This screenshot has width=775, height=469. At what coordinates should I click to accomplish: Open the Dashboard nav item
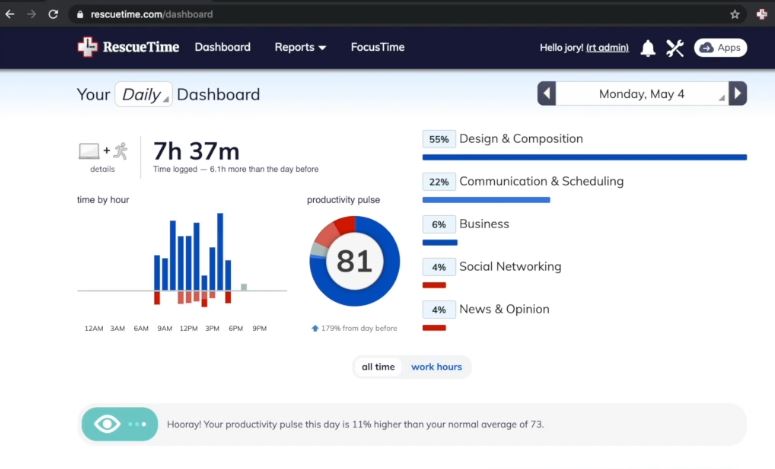222,47
